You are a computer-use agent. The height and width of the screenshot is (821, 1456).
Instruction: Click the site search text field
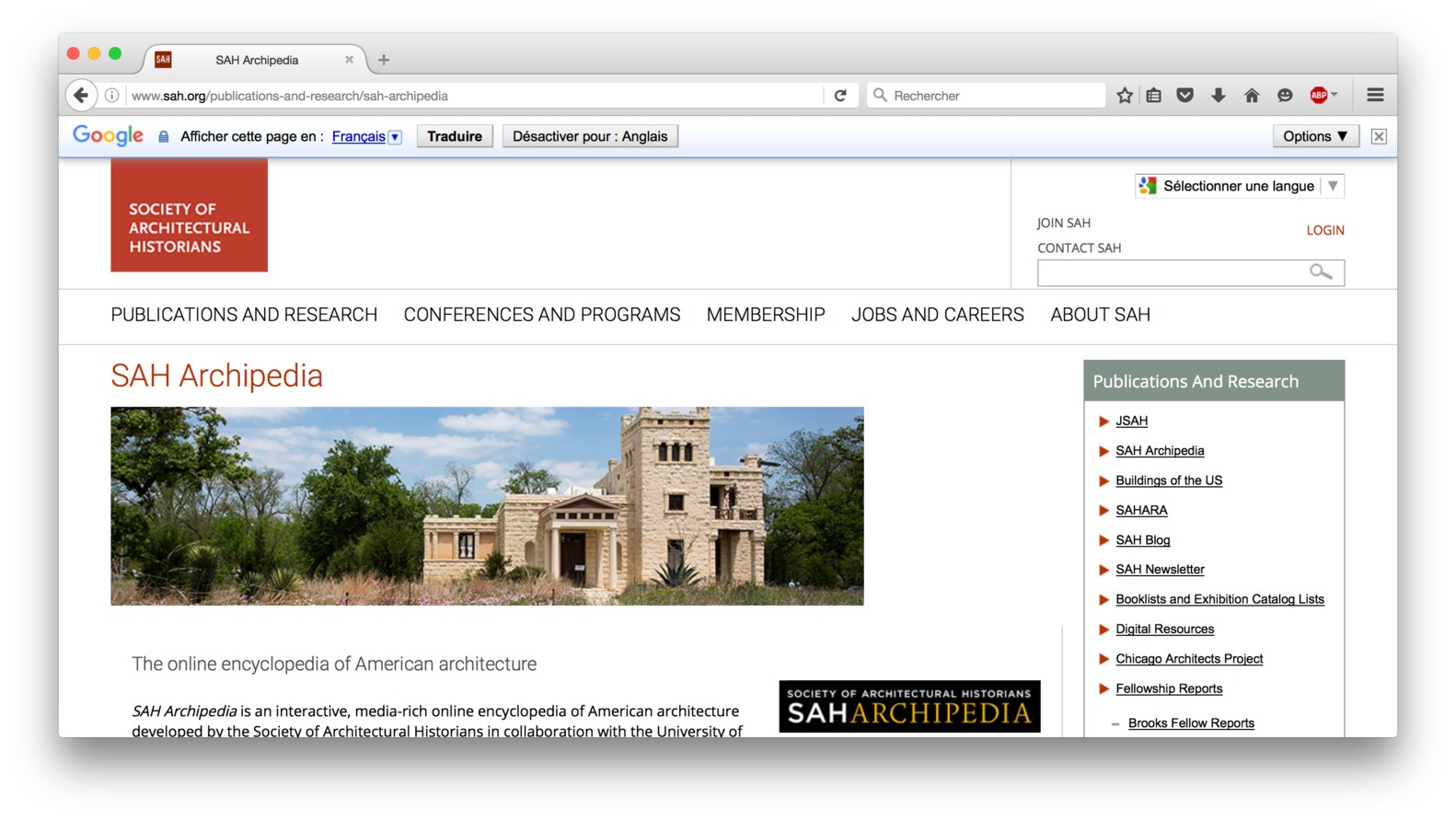[1171, 272]
